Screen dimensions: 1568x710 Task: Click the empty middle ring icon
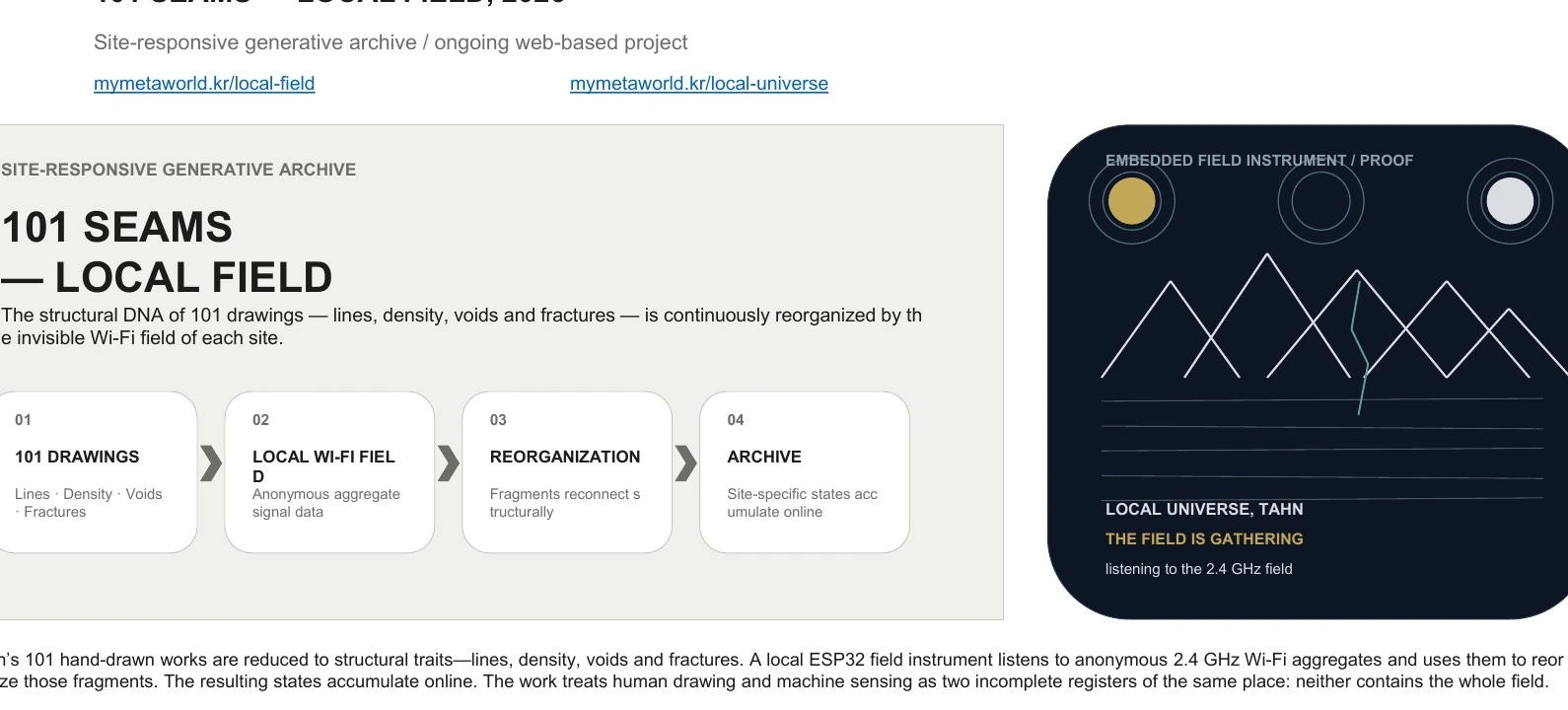[1320, 201]
